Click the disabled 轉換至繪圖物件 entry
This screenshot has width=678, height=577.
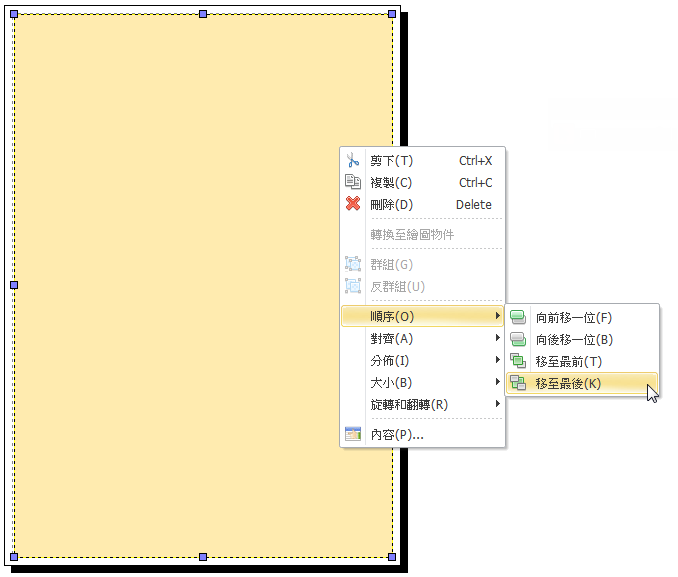point(422,234)
